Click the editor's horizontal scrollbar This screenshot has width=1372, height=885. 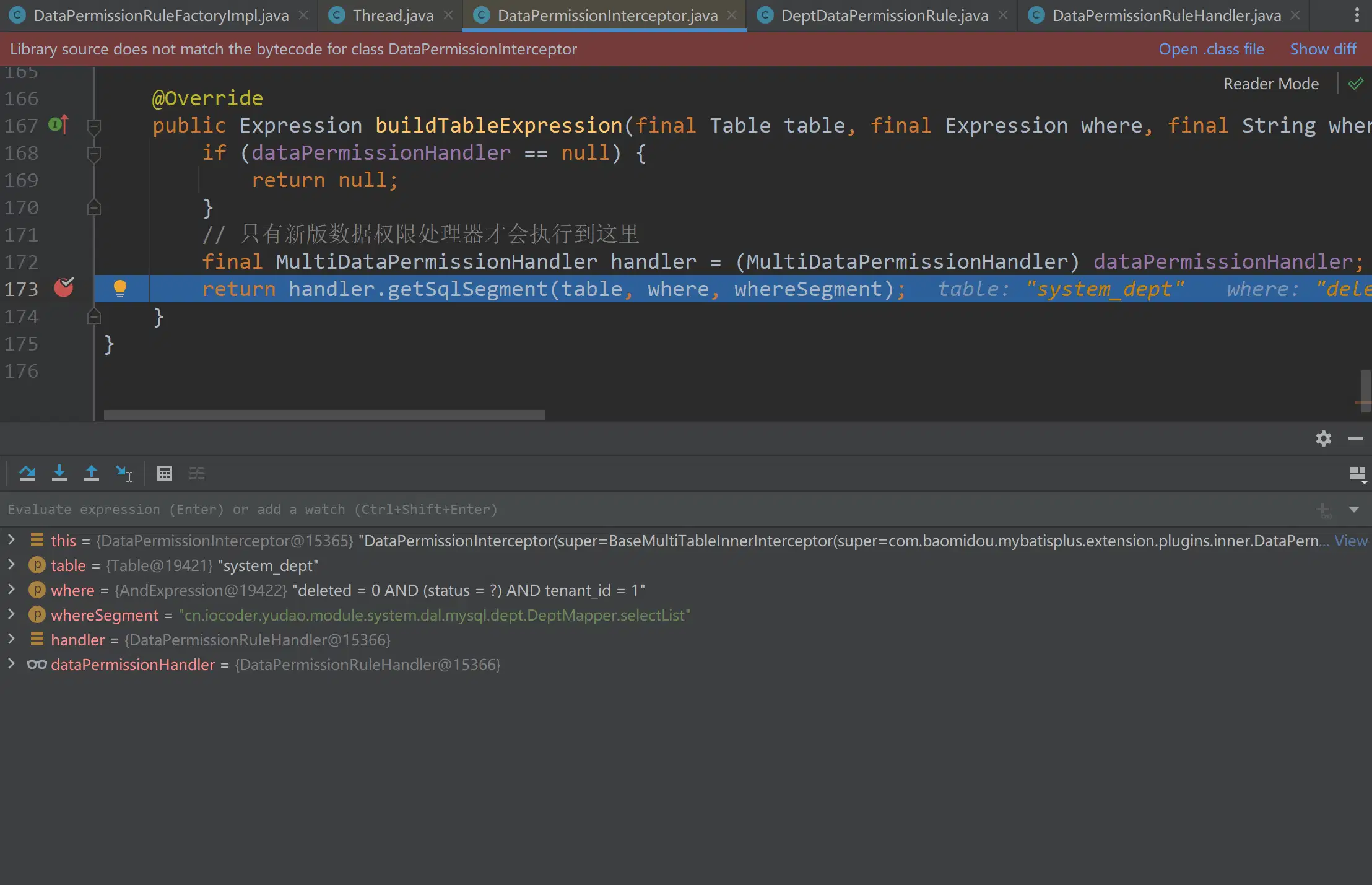(x=324, y=414)
